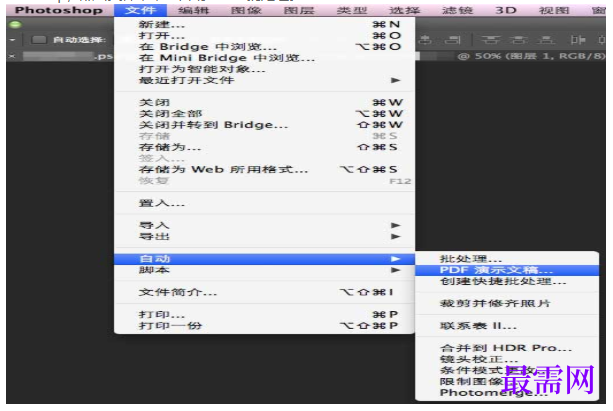Choose 打开... from the file menu
Image resolution: width=613 pixels, height=411 pixels.
click(x=264, y=36)
